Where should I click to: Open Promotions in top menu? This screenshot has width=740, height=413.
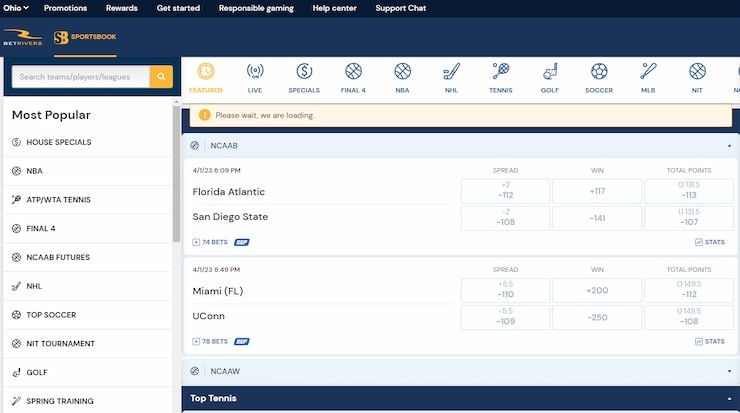(x=65, y=8)
